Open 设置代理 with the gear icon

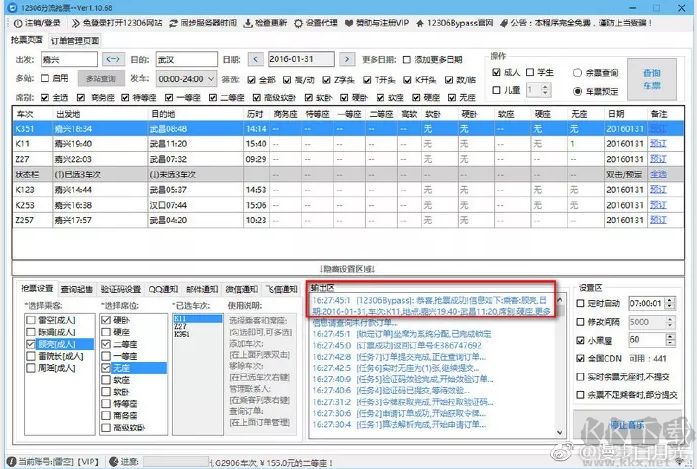pyautogui.click(x=316, y=23)
